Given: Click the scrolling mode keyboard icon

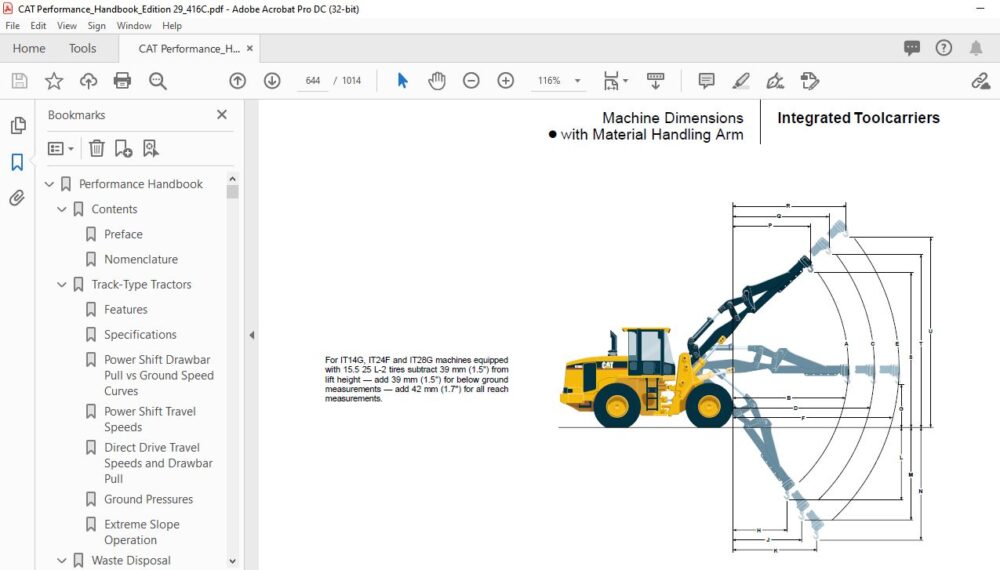Looking at the screenshot, I should [x=655, y=80].
